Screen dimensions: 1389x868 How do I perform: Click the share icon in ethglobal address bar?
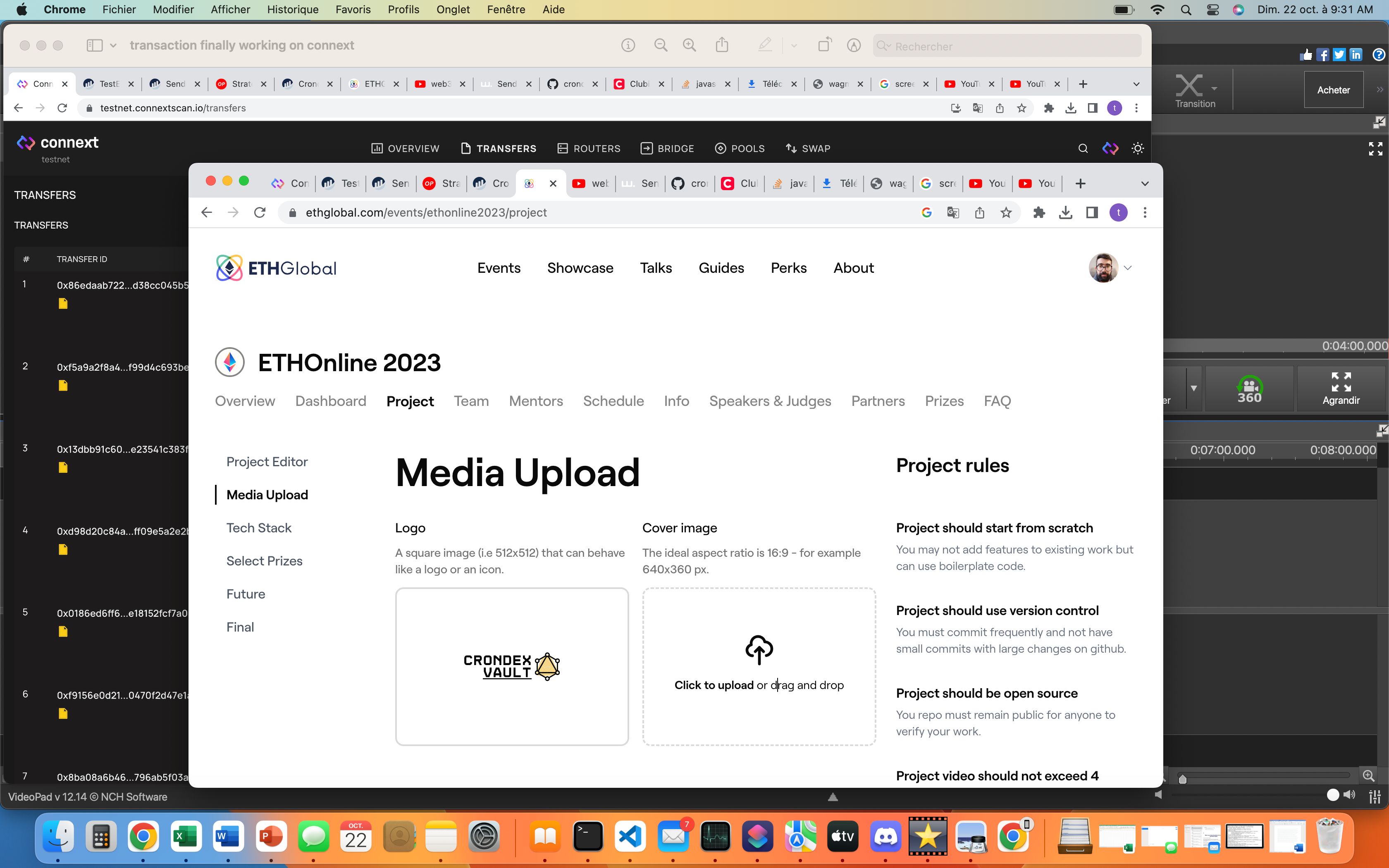click(979, 213)
